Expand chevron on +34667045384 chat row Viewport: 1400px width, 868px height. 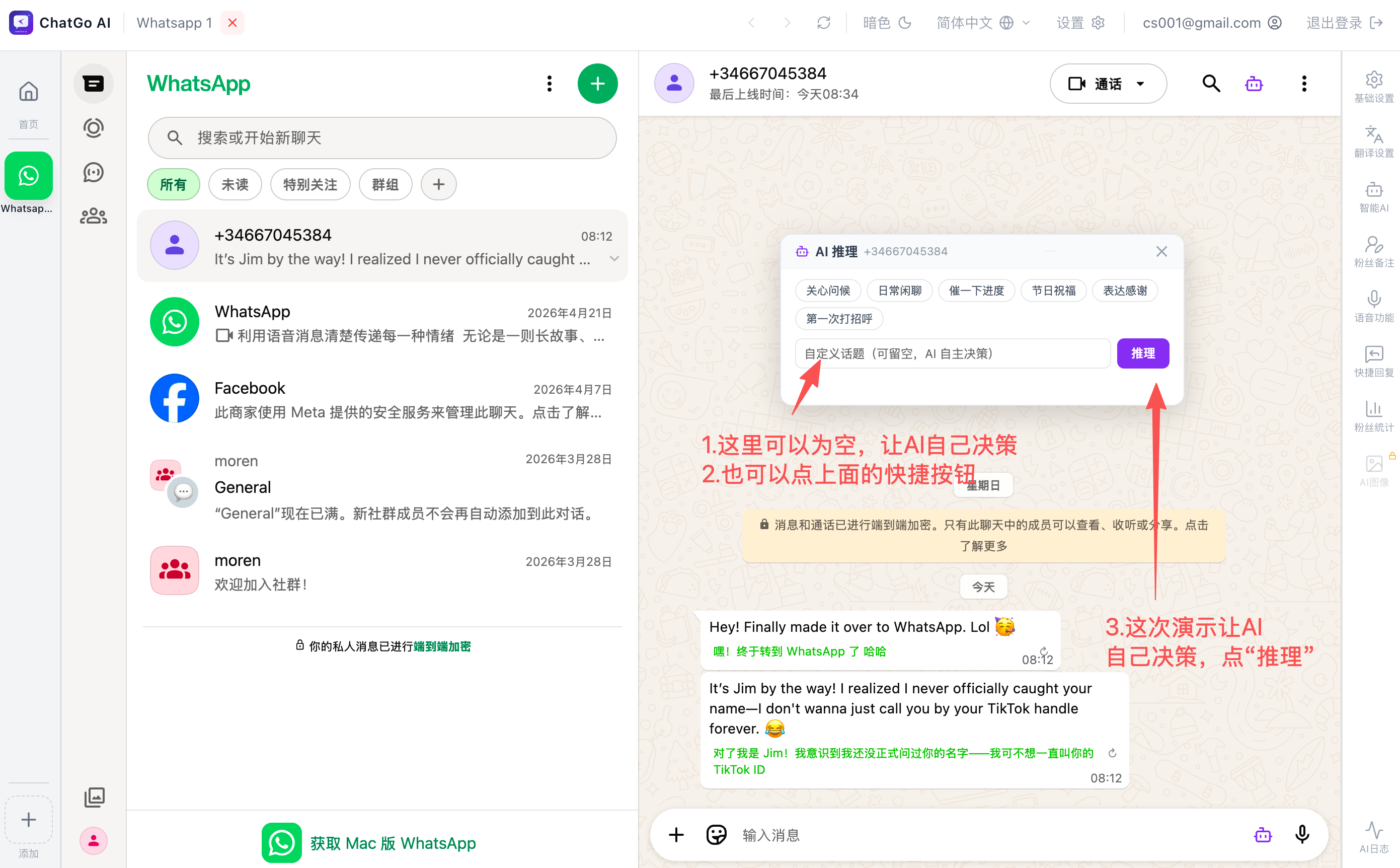point(614,259)
